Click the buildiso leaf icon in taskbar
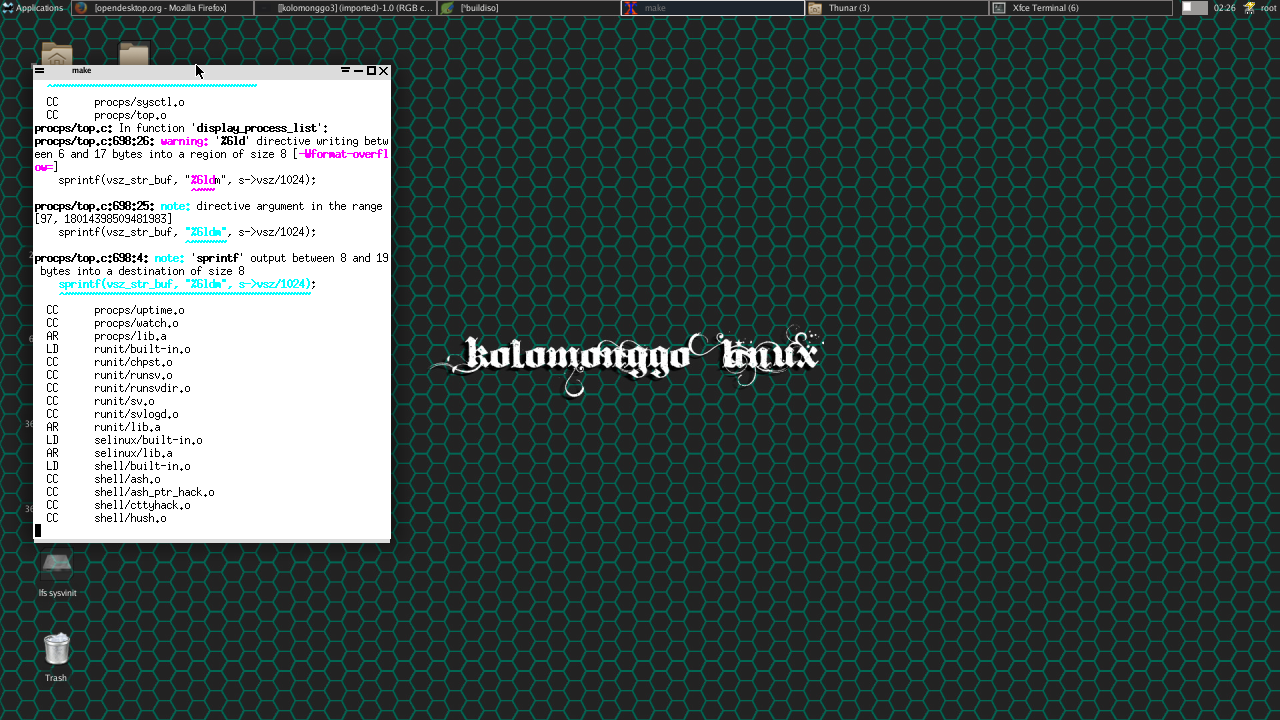The image size is (1280, 720). tap(448, 8)
